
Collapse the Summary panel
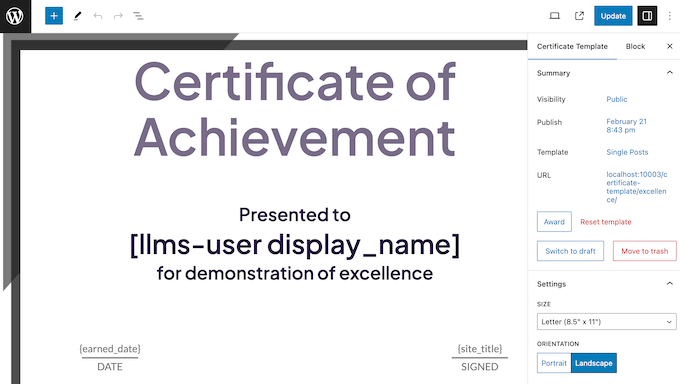[x=670, y=73]
